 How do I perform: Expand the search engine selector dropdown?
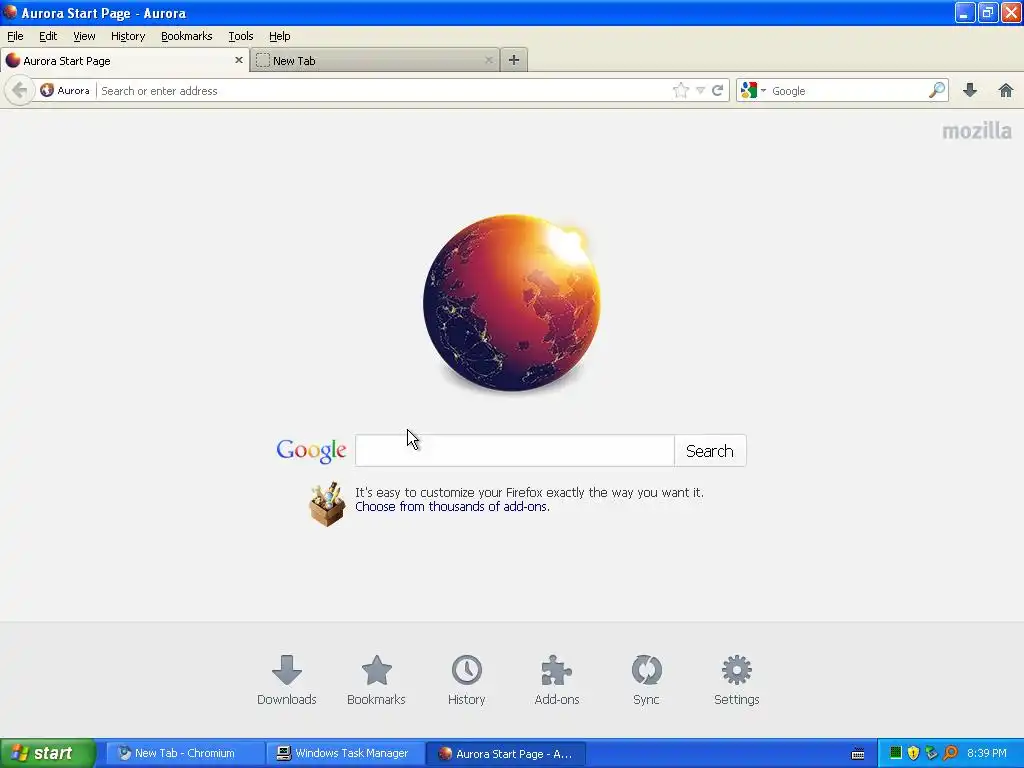point(763,90)
